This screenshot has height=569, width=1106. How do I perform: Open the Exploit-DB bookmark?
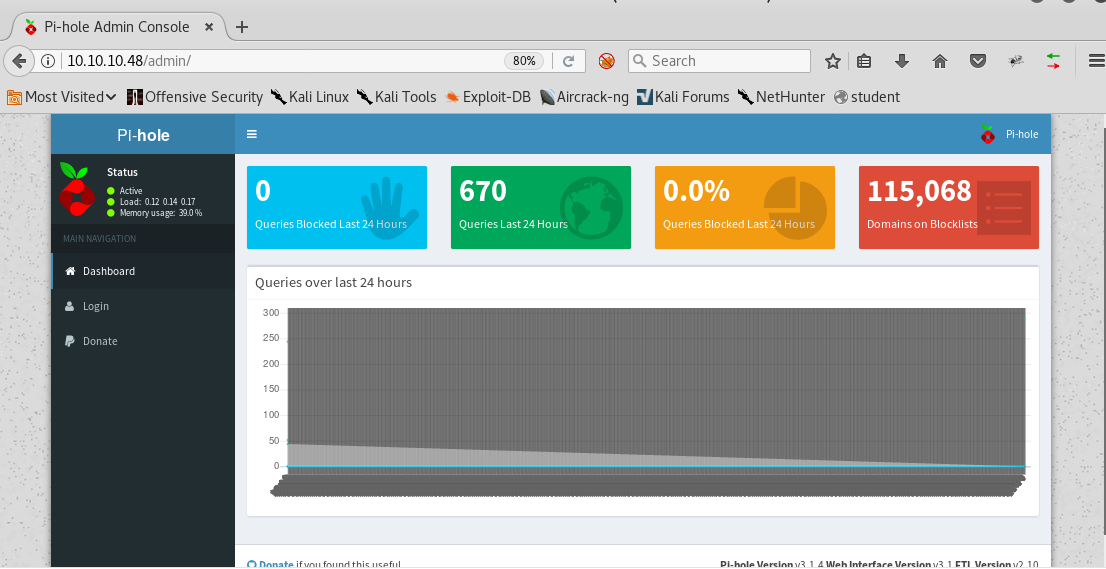coord(488,97)
